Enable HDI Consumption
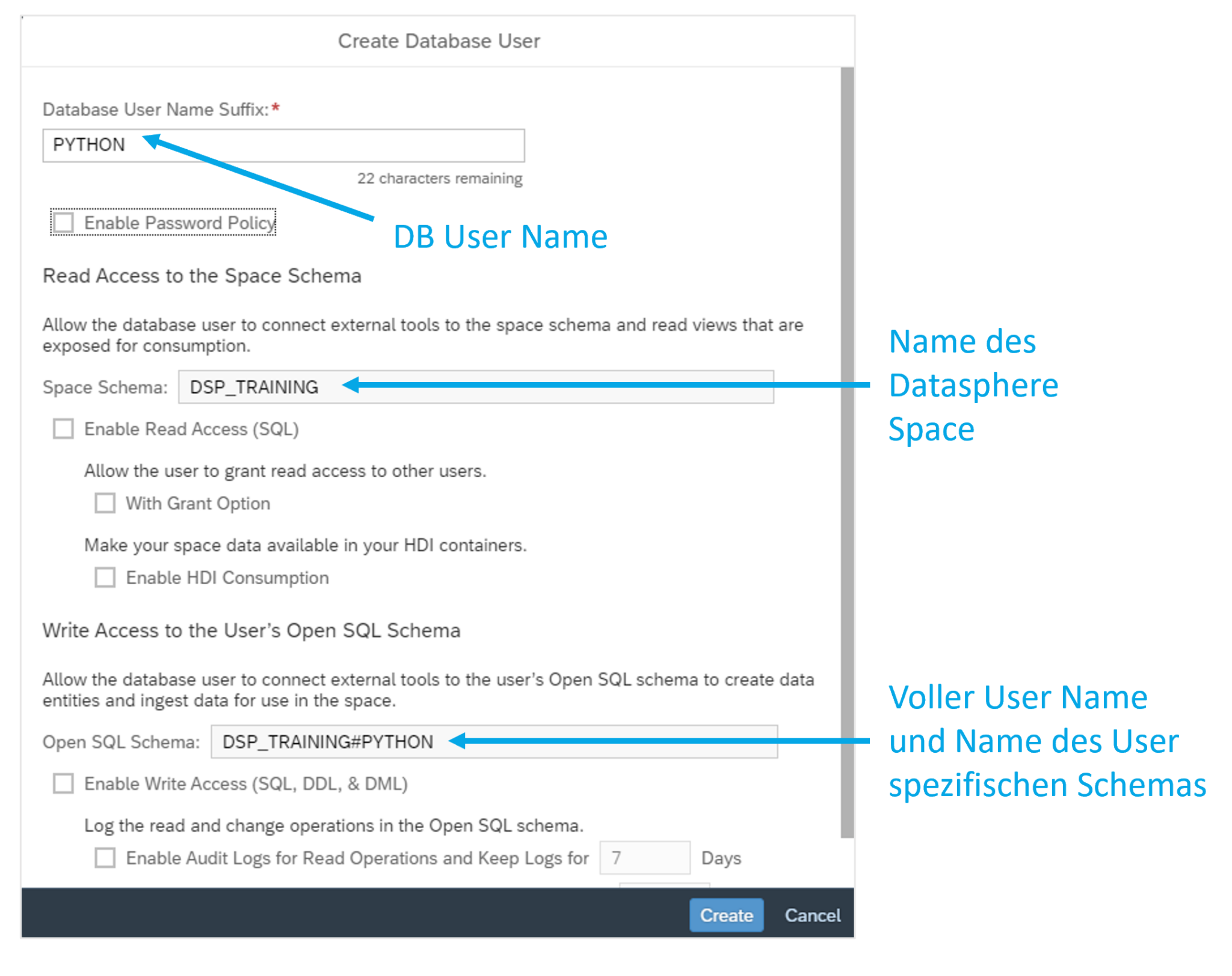The image size is (1232, 976). pyautogui.click(x=104, y=578)
